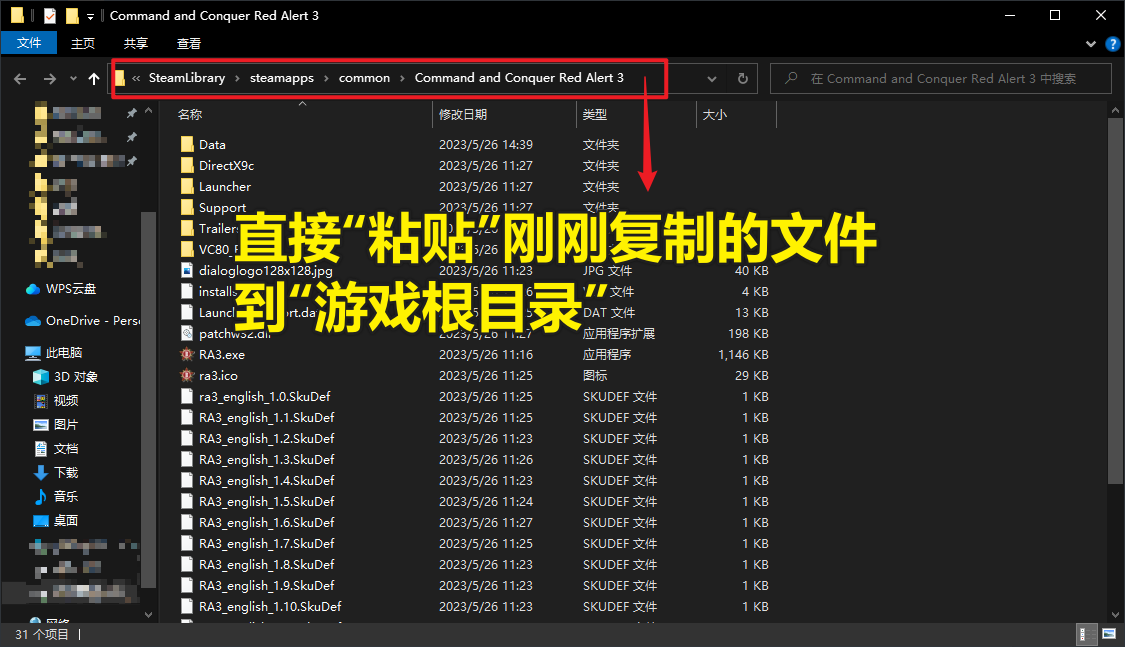Open WPS云盘 in the navigation pane
Image resolution: width=1125 pixels, height=647 pixels.
(70, 289)
